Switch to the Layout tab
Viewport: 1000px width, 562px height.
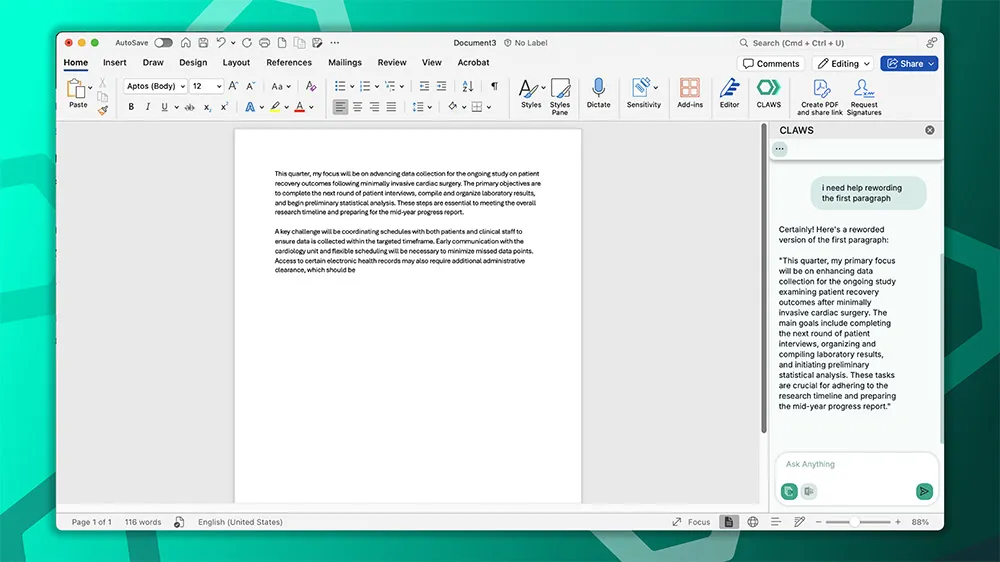pyautogui.click(x=236, y=63)
